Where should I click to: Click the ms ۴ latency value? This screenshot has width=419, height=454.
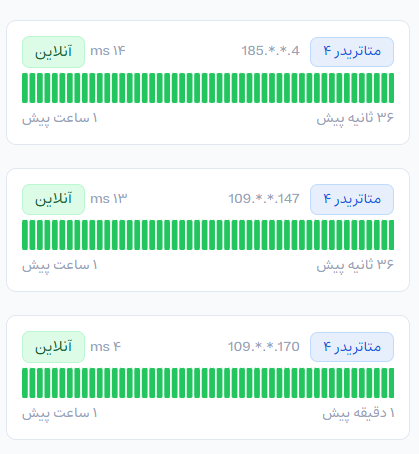[105, 347]
